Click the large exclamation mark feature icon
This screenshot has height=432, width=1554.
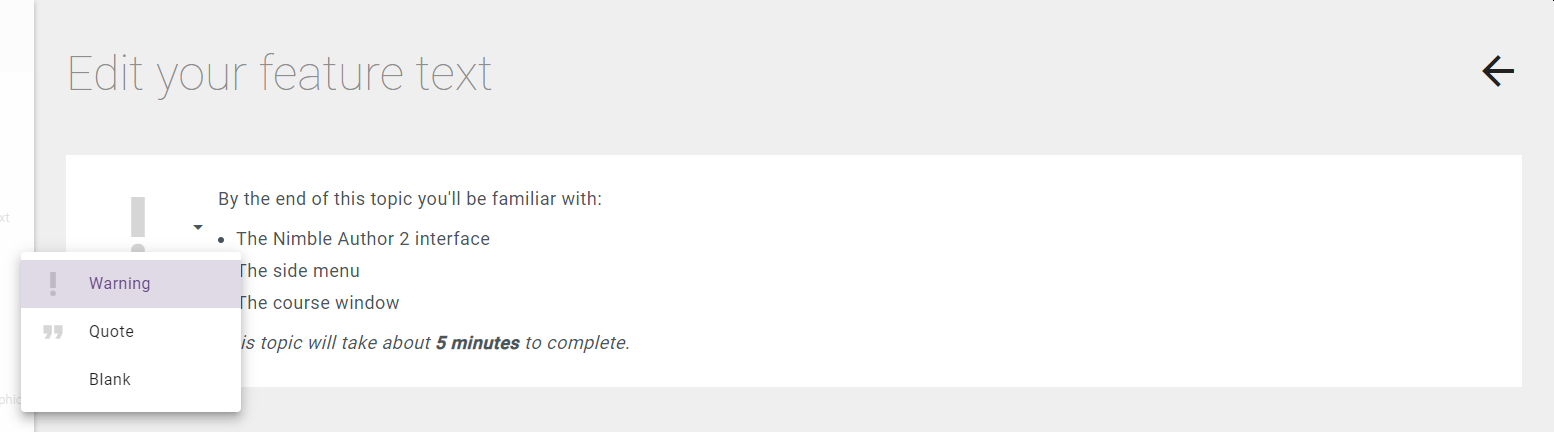(x=138, y=225)
